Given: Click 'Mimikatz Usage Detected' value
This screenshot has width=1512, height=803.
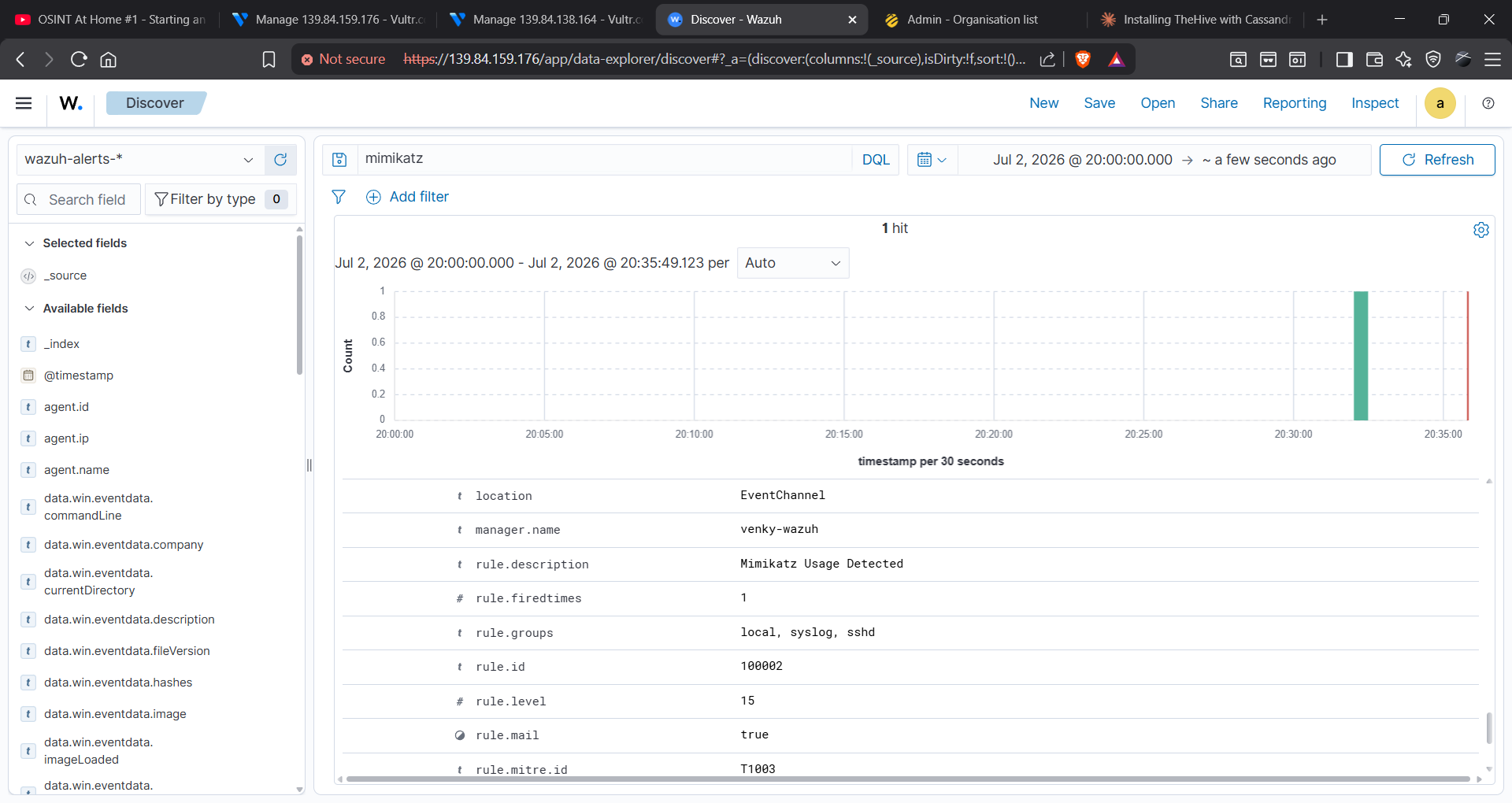Looking at the screenshot, I should coord(821,564).
